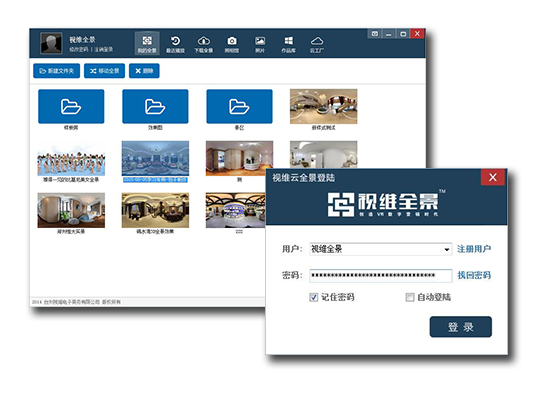Open the 找回密码 recover password link
536x398 pixels.
point(474,275)
